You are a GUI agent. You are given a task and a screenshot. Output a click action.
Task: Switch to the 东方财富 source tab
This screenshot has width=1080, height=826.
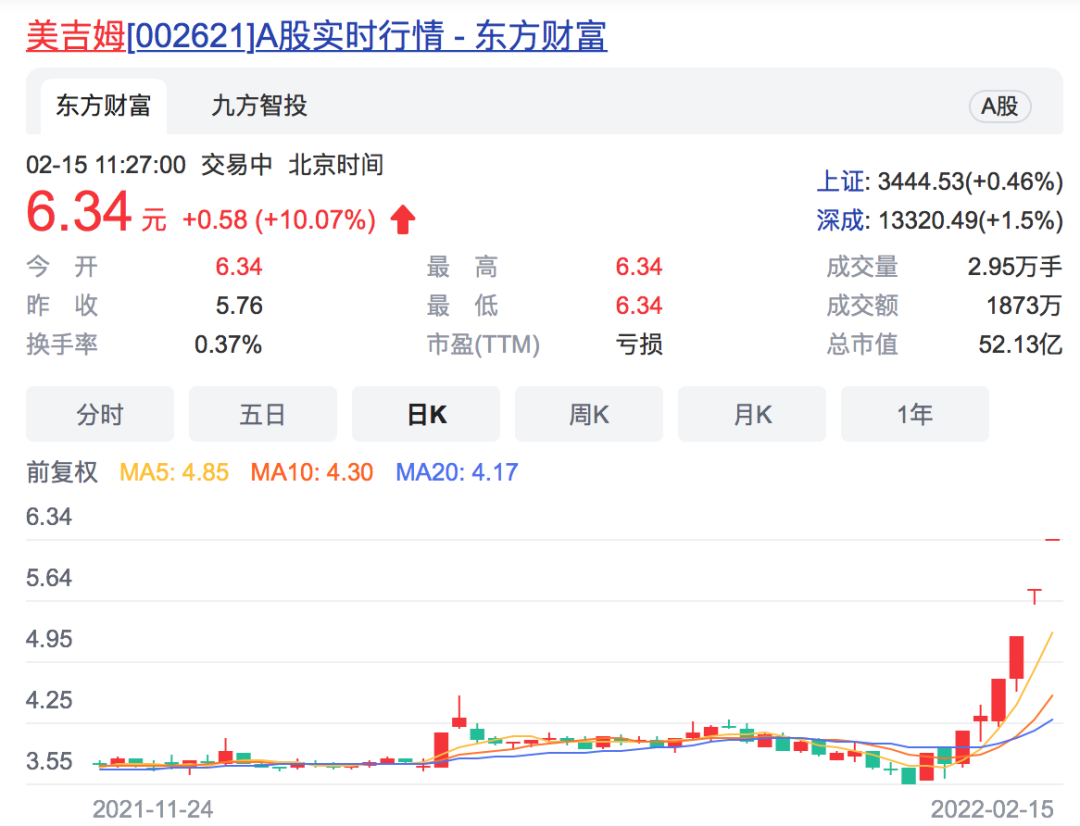pos(103,106)
